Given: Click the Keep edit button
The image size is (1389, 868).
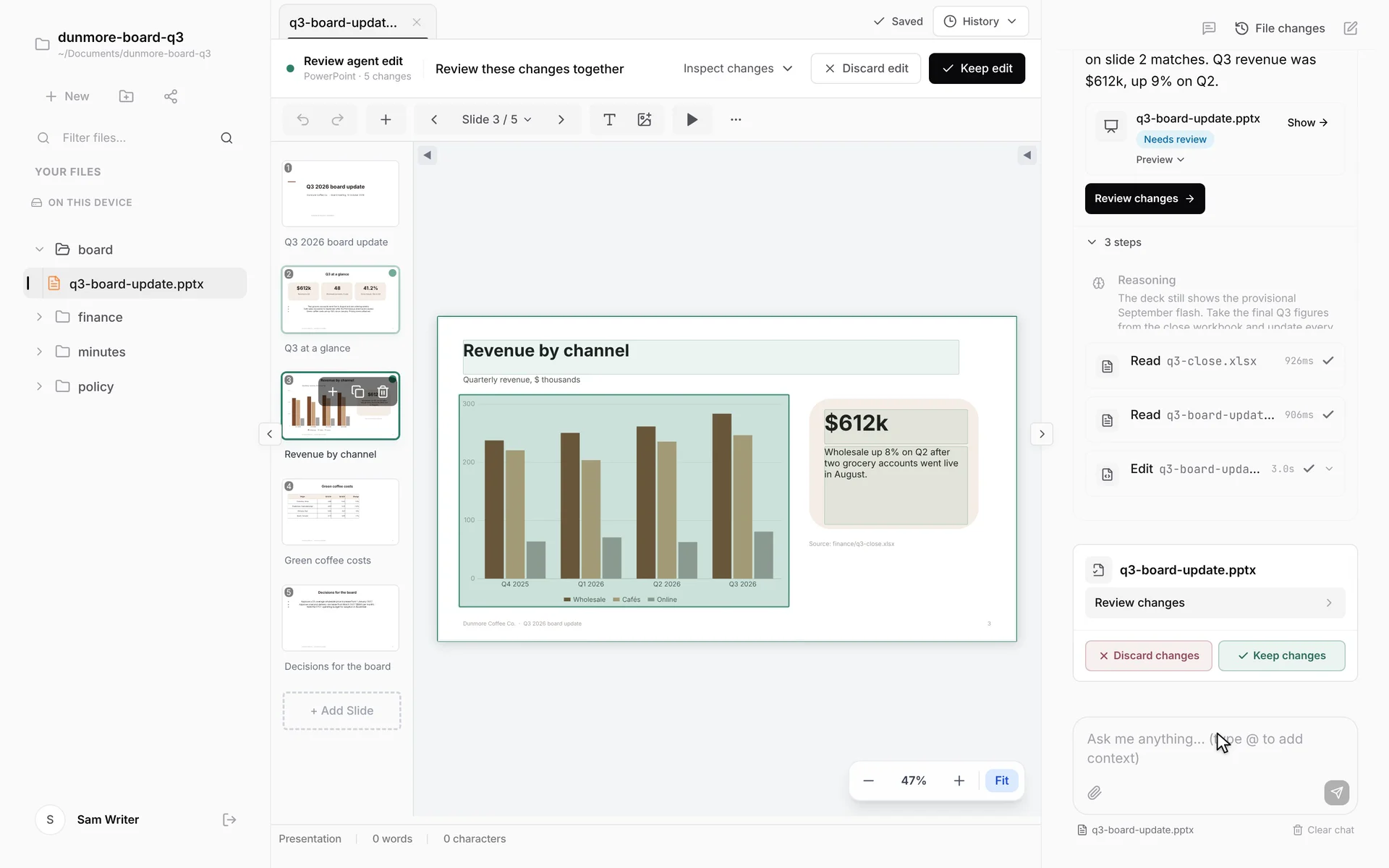Looking at the screenshot, I should (977, 69).
